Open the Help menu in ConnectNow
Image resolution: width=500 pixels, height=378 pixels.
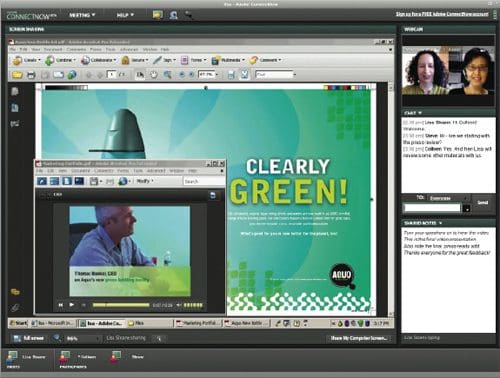click(125, 15)
